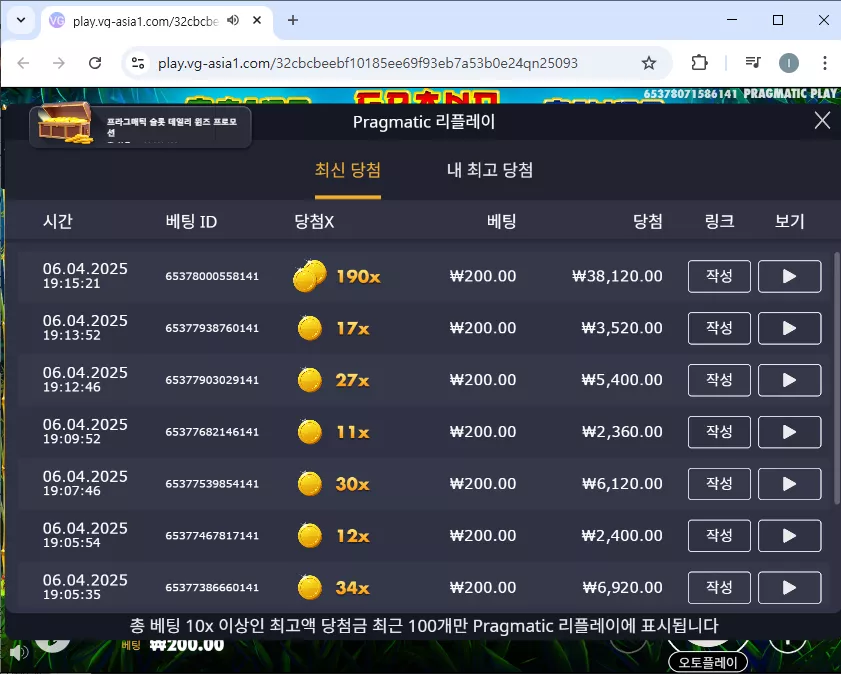Open the media control icon in toolbar
841x674 pixels.
[x=753, y=63]
